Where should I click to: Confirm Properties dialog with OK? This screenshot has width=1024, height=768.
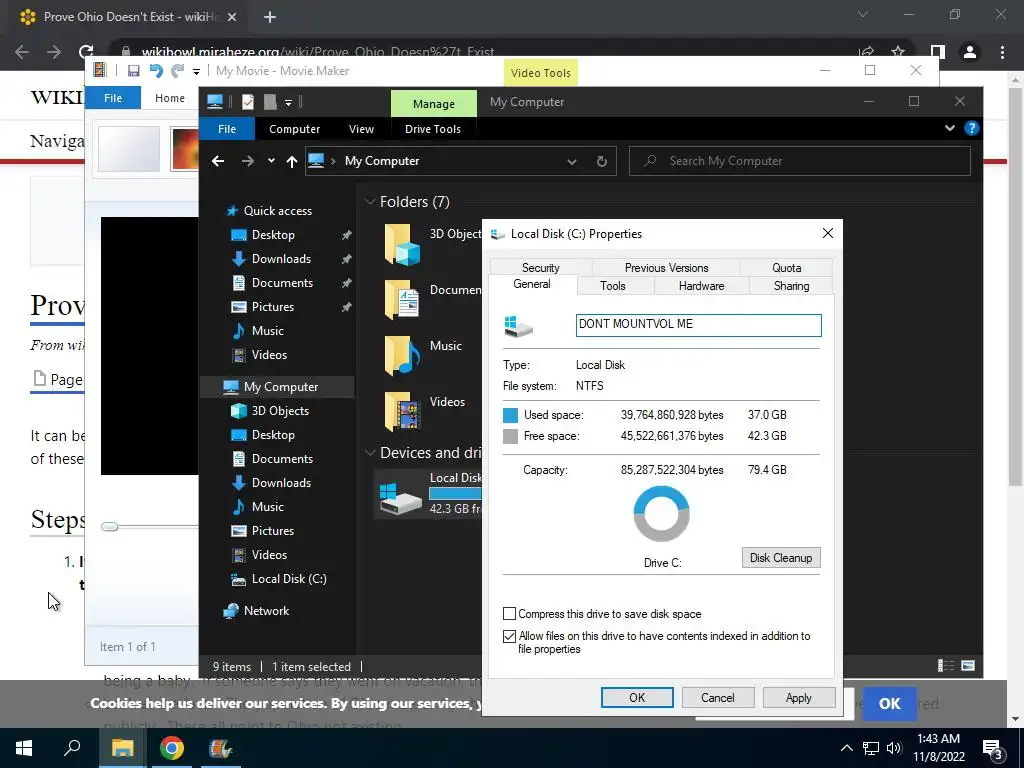click(637, 697)
